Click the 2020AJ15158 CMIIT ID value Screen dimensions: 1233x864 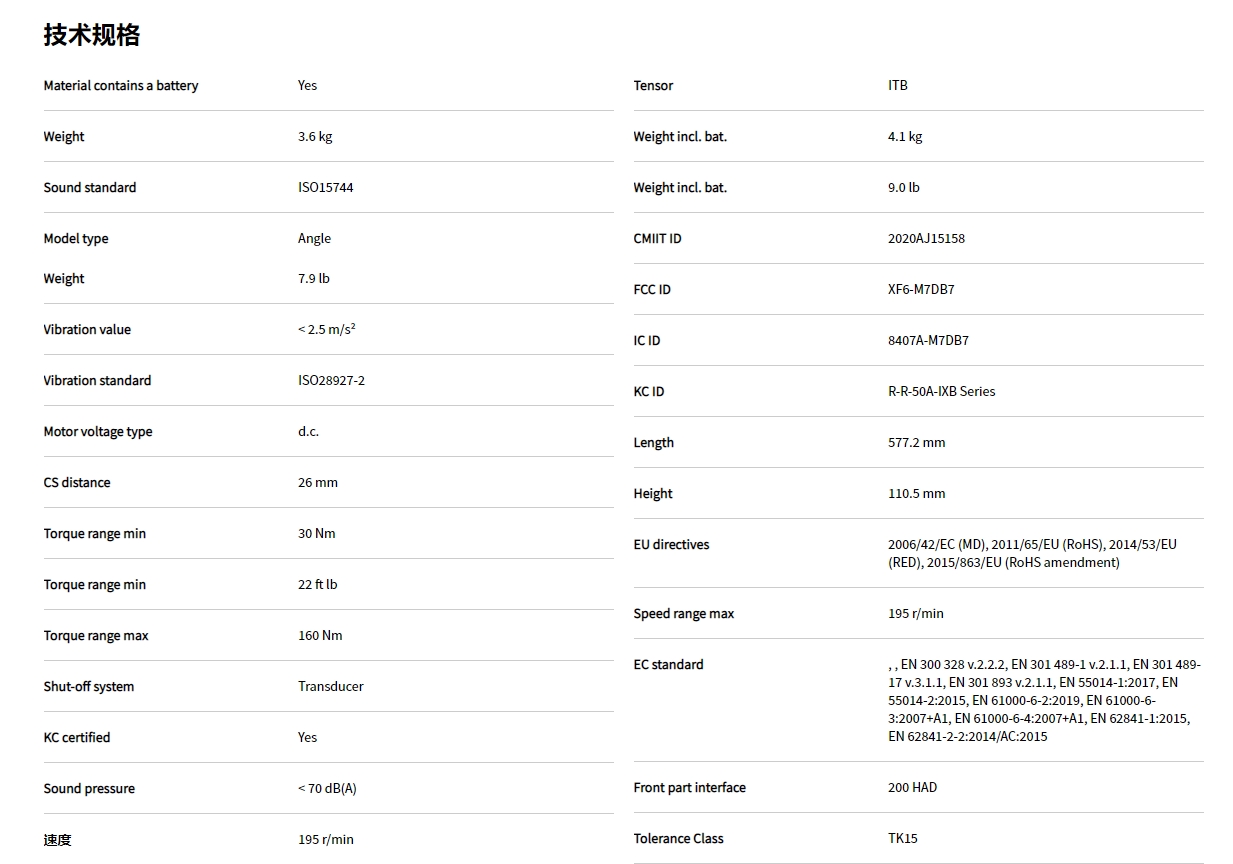[x=926, y=238]
